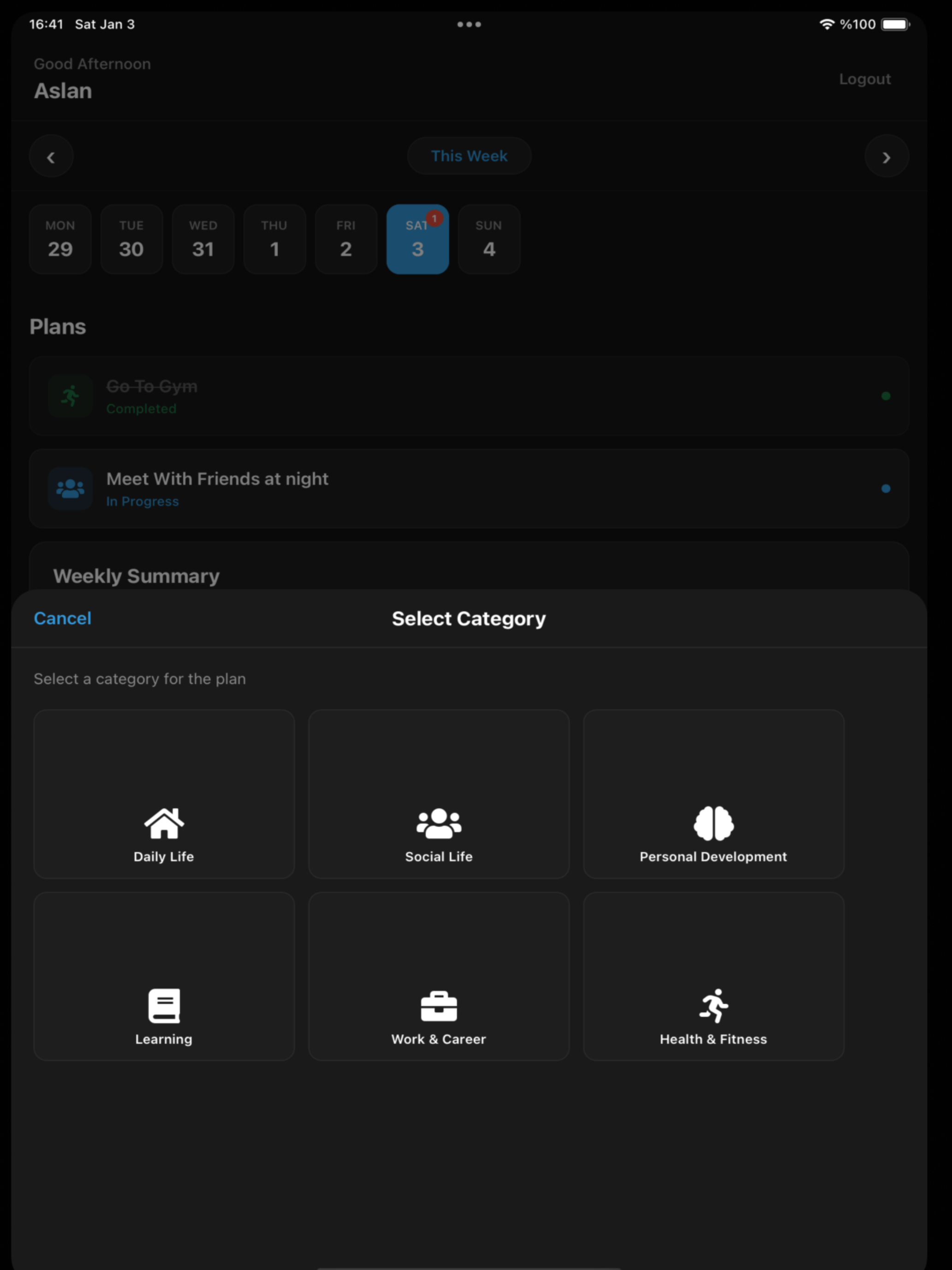Image resolution: width=952 pixels, height=1270 pixels.
Task: Tap the group icon on Meet With Friends
Action: click(71, 489)
